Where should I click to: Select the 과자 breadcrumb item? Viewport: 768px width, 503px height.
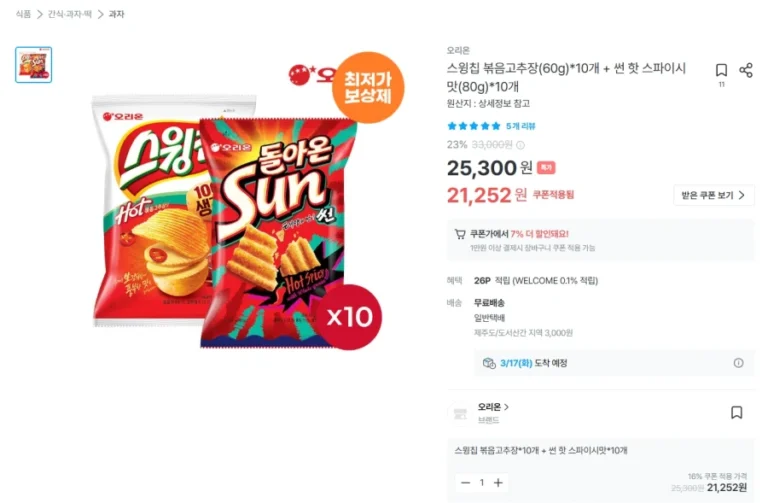(x=116, y=14)
